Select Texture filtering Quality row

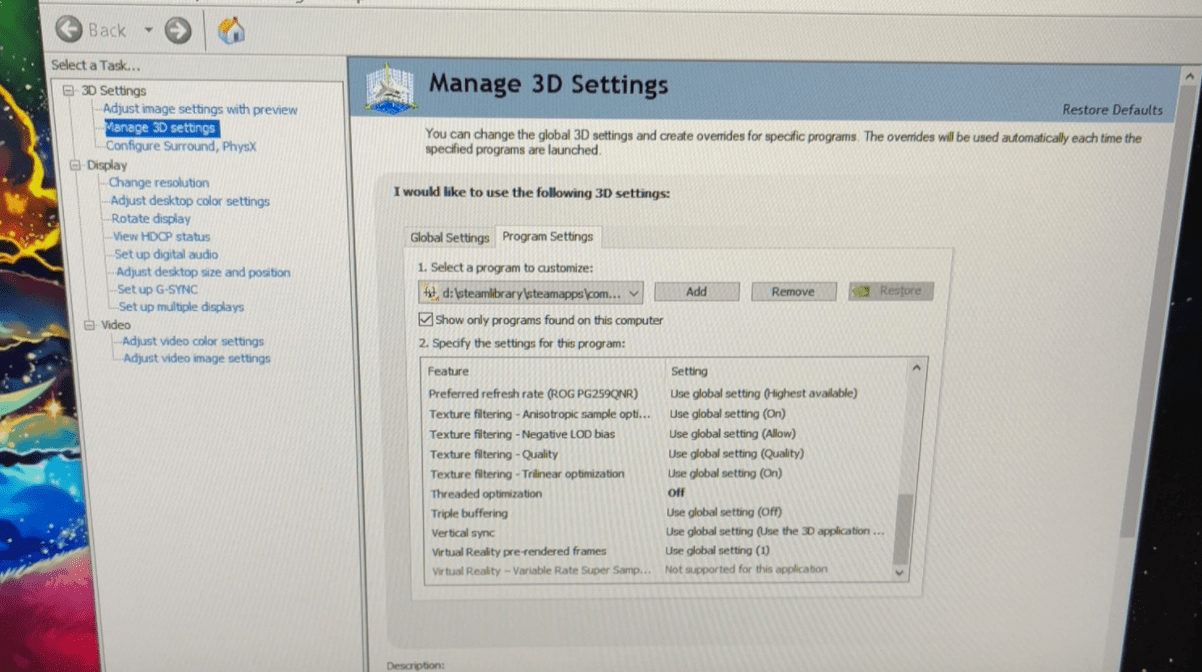click(x=665, y=454)
